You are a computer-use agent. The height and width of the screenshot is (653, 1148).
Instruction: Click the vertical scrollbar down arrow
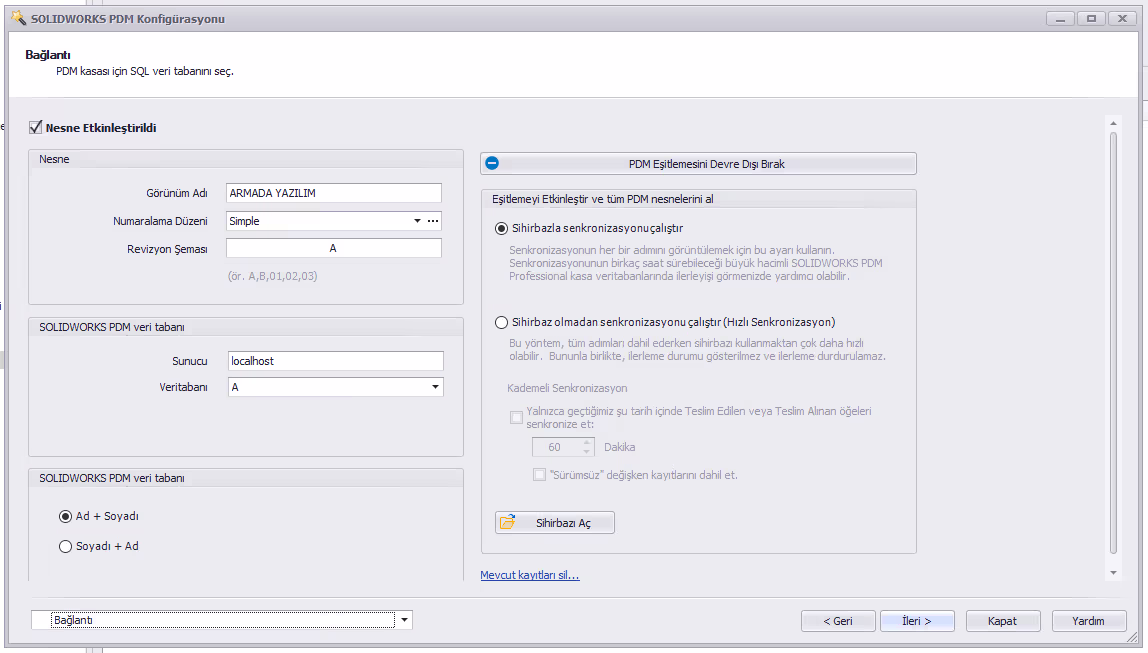click(x=1113, y=573)
